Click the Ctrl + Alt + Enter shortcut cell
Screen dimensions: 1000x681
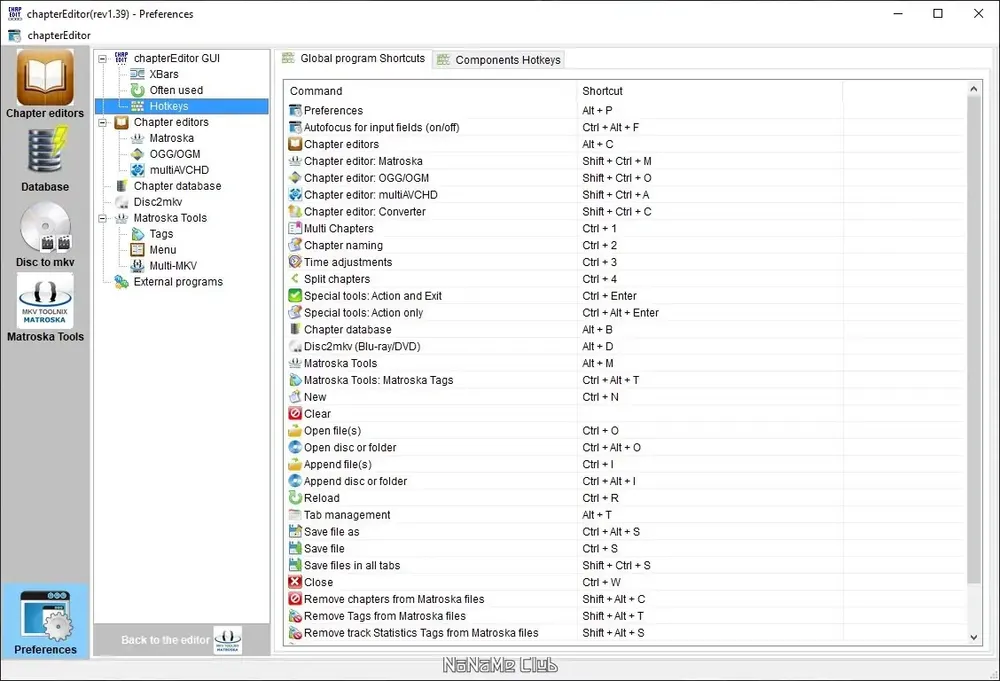(710, 312)
